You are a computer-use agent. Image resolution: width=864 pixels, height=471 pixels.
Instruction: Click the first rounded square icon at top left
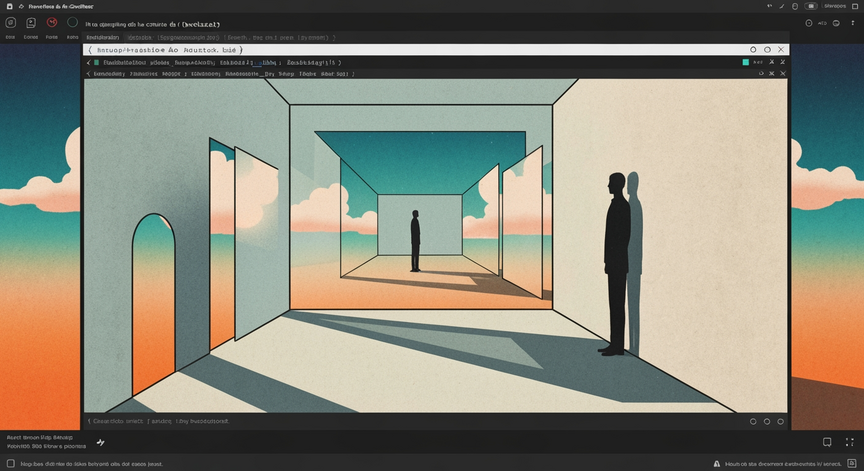click(x=10, y=23)
